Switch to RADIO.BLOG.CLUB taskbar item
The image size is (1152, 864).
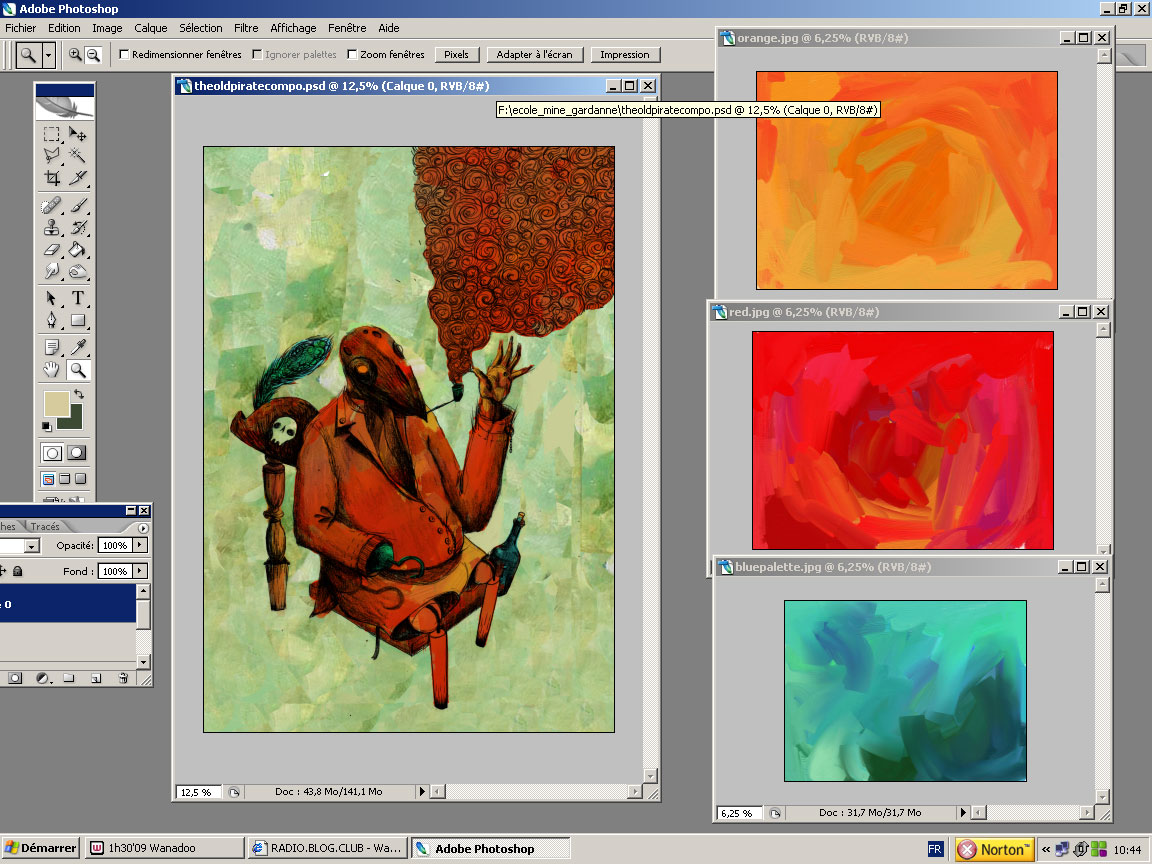click(328, 848)
